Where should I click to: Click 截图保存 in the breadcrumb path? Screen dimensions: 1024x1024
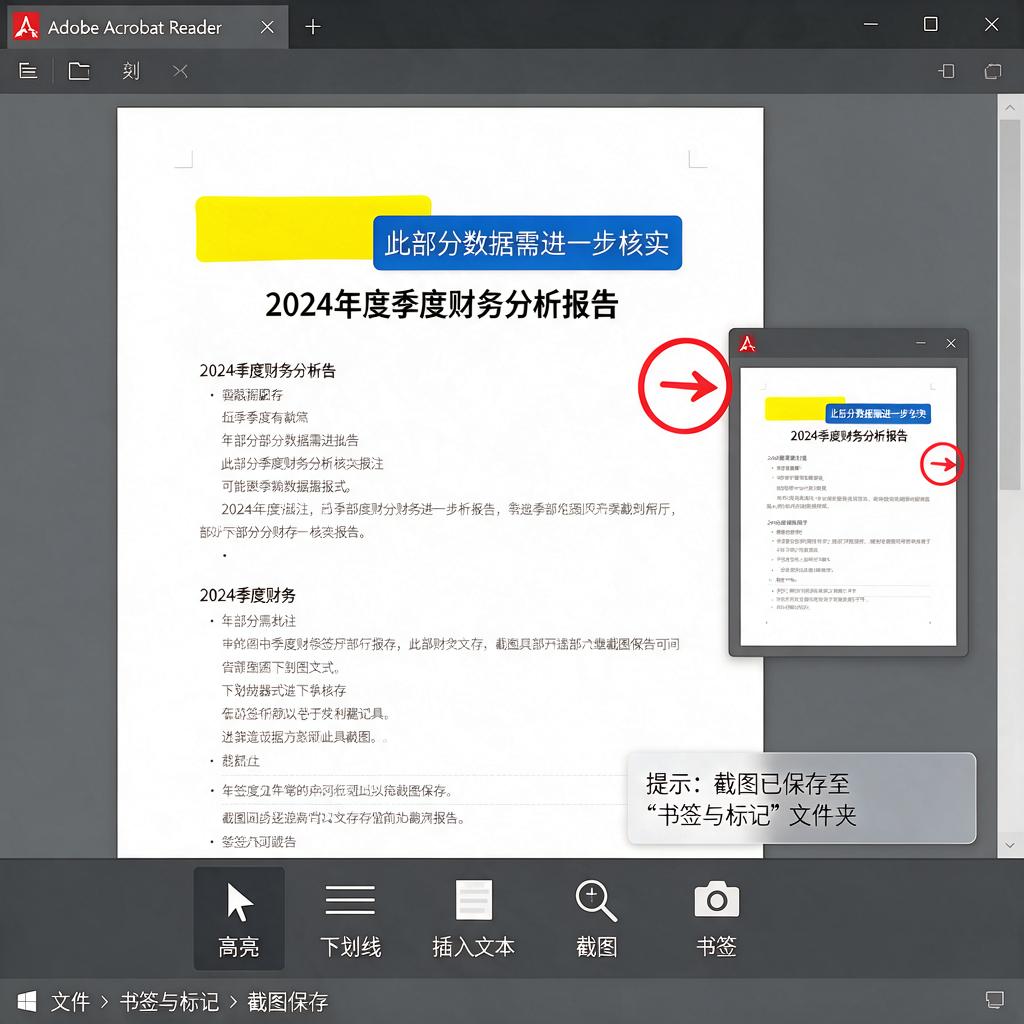[287, 1001]
